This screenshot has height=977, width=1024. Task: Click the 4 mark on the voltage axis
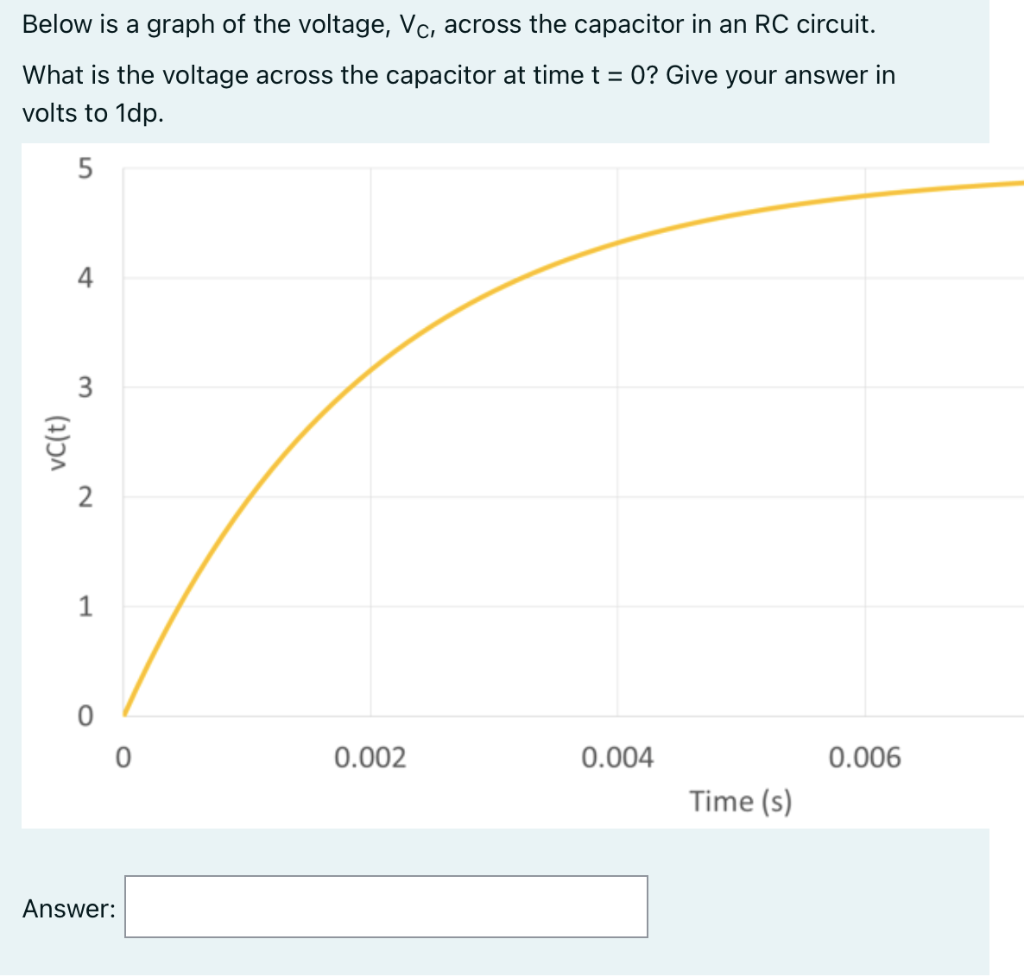tap(87, 277)
